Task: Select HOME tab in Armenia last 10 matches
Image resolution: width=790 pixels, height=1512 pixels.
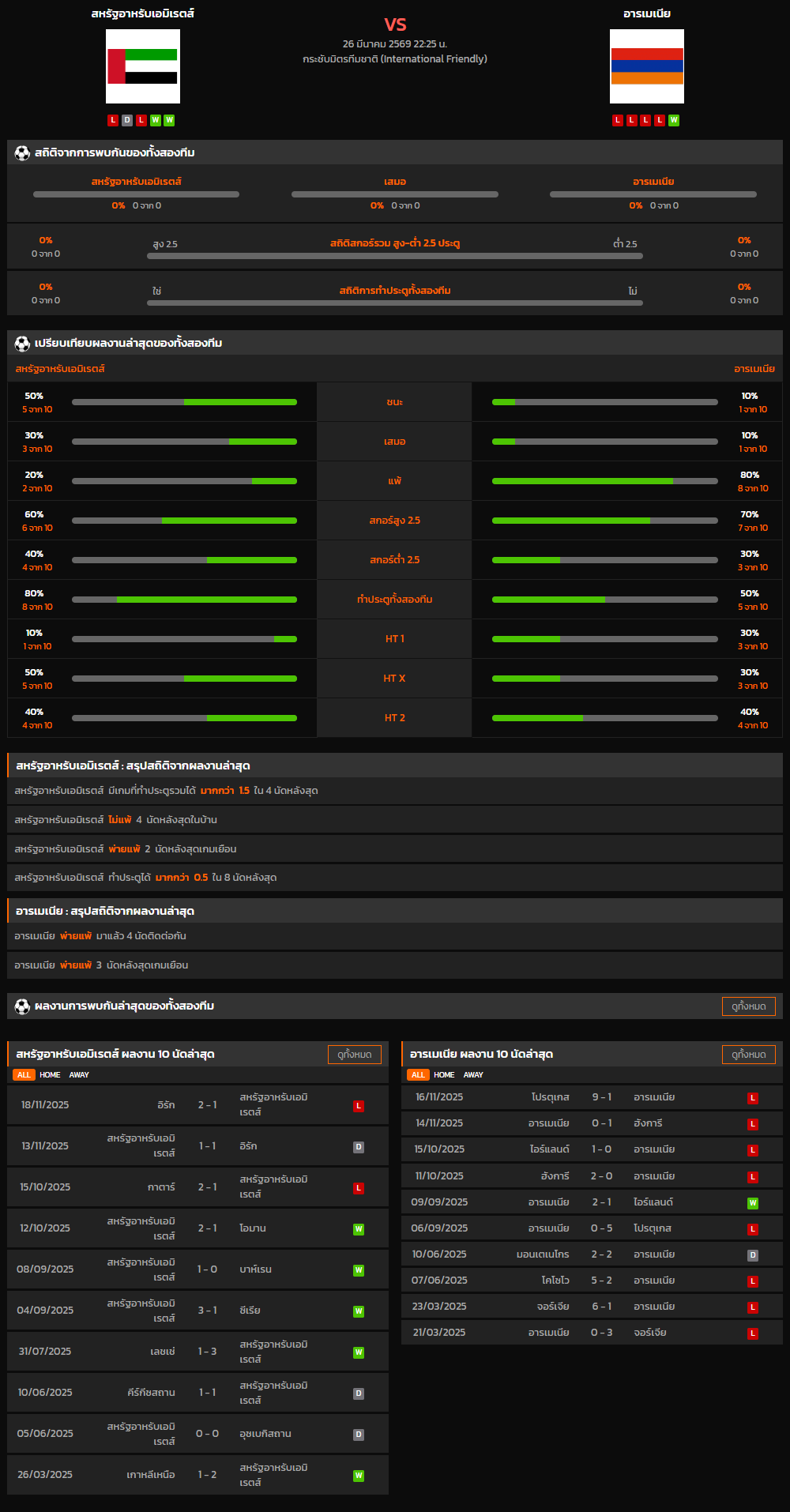Action: tap(444, 1075)
